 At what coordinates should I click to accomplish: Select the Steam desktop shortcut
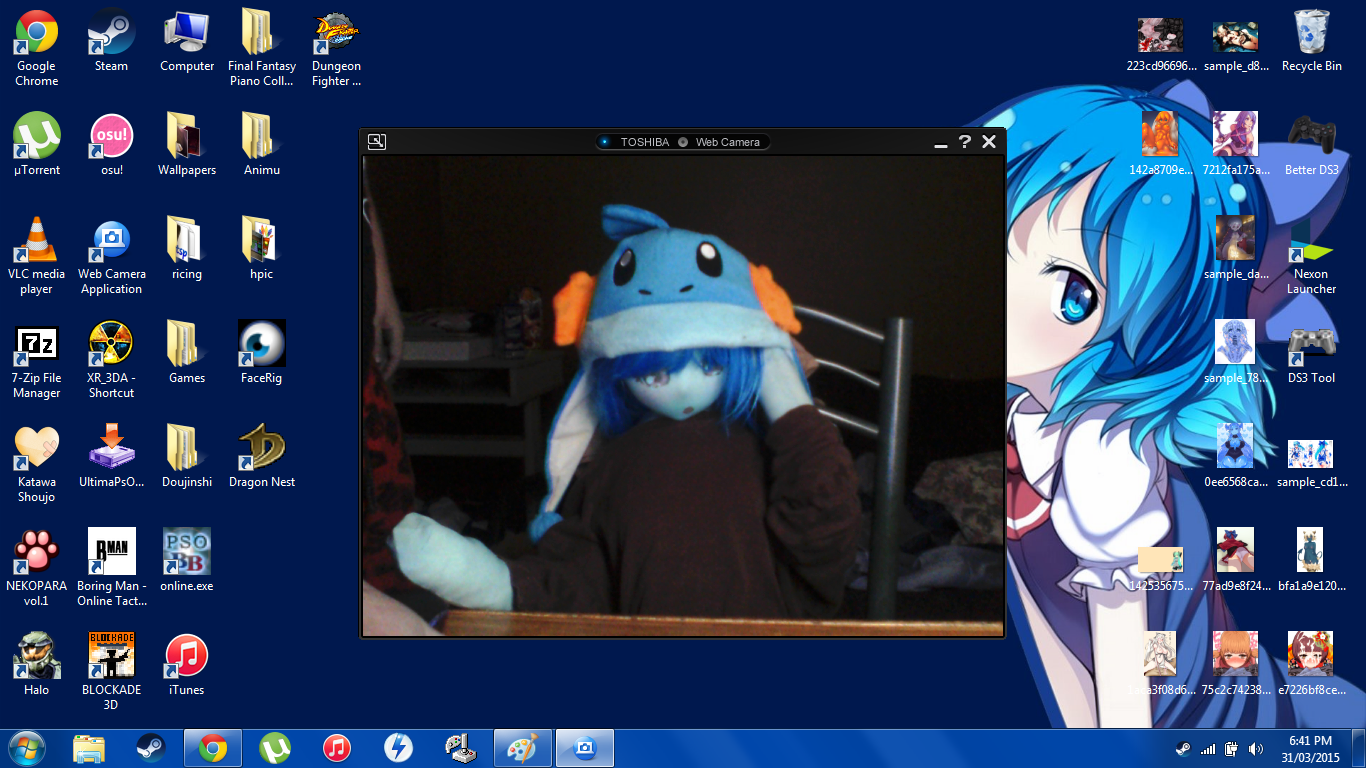pyautogui.click(x=112, y=42)
